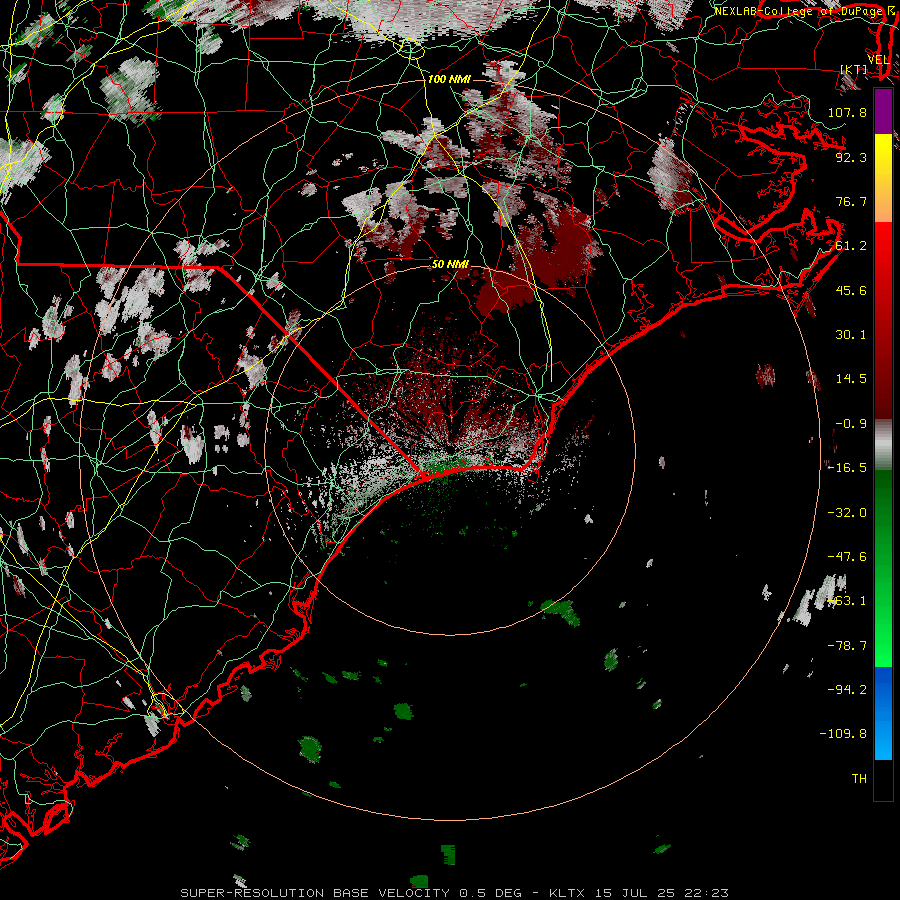
Task: Click the 45.6 velocity scale value
Action: [x=851, y=290]
